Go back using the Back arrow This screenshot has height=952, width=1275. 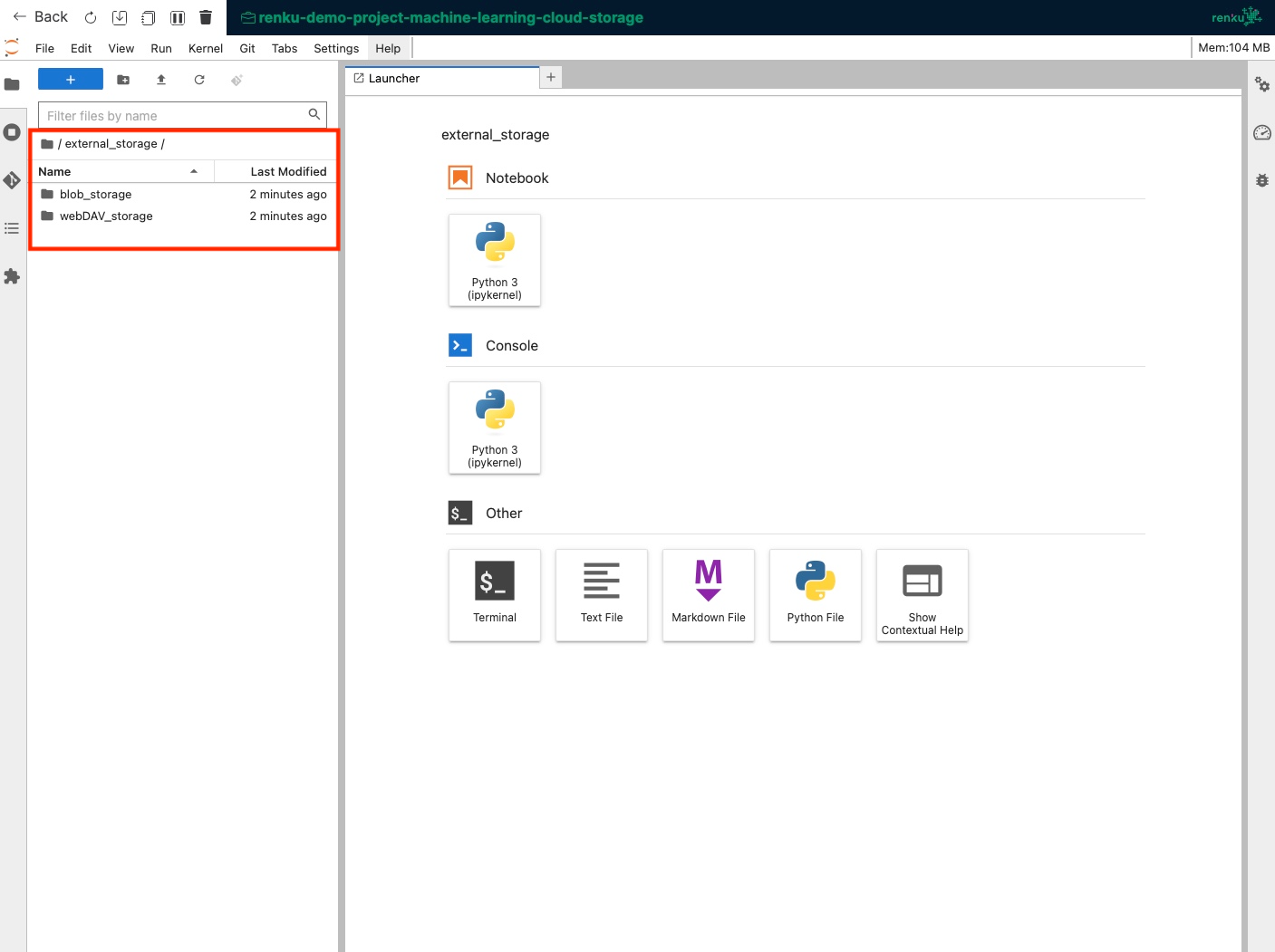(x=40, y=17)
